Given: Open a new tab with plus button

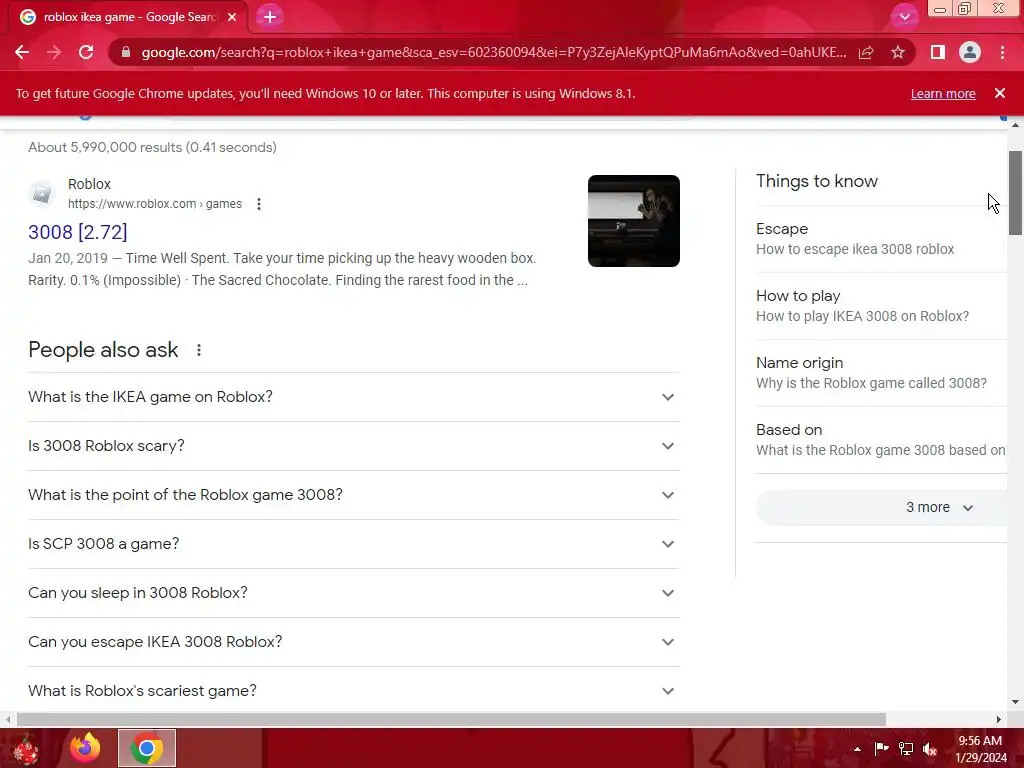Looking at the screenshot, I should tap(270, 17).
